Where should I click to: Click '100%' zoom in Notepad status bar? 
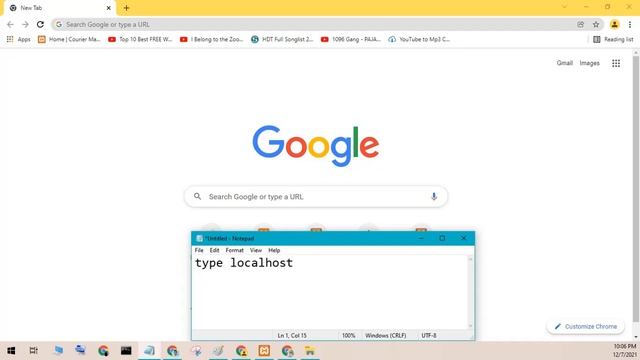tap(348, 336)
